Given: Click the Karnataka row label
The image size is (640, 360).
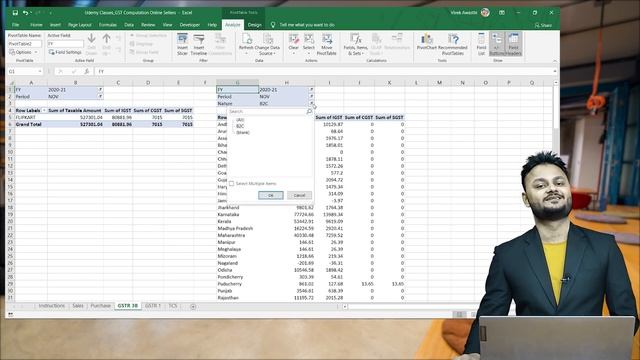Looking at the screenshot, I should tap(228, 214).
